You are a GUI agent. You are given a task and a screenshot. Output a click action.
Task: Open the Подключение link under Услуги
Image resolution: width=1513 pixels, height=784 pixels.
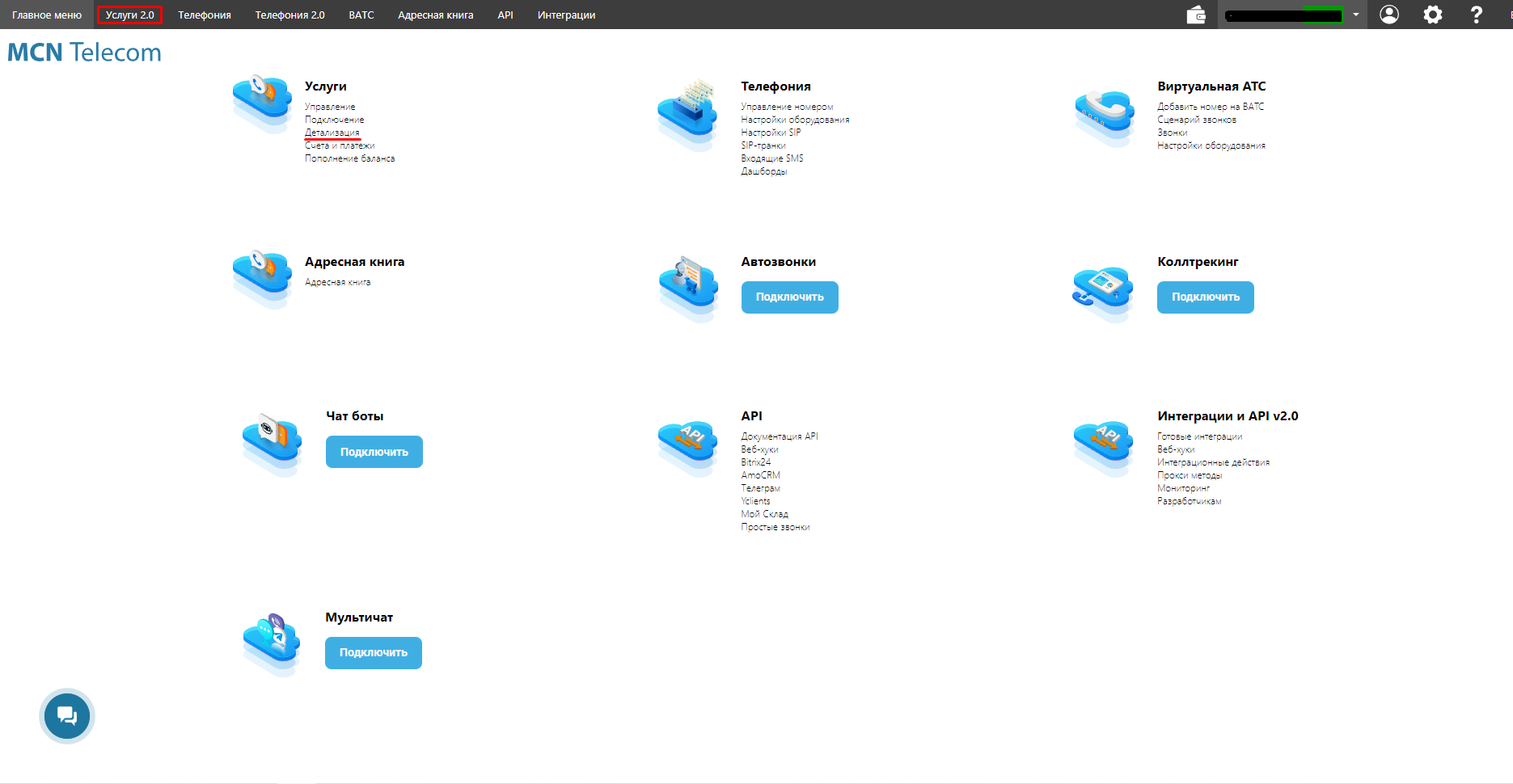pyautogui.click(x=335, y=120)
